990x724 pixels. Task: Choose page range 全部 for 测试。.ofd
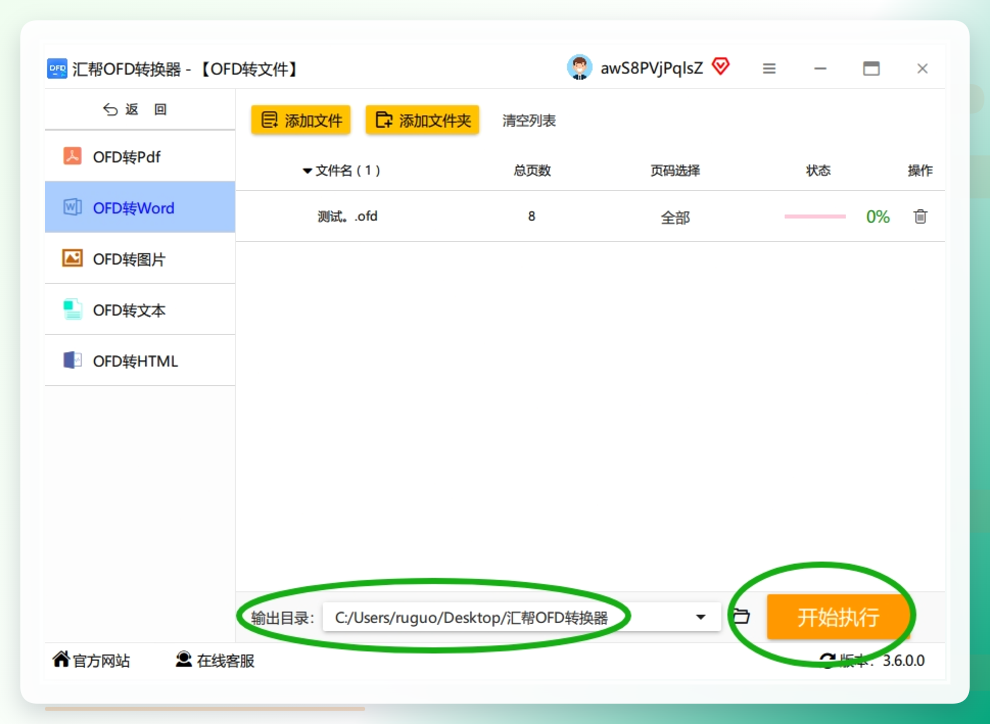tap(675, 218)
